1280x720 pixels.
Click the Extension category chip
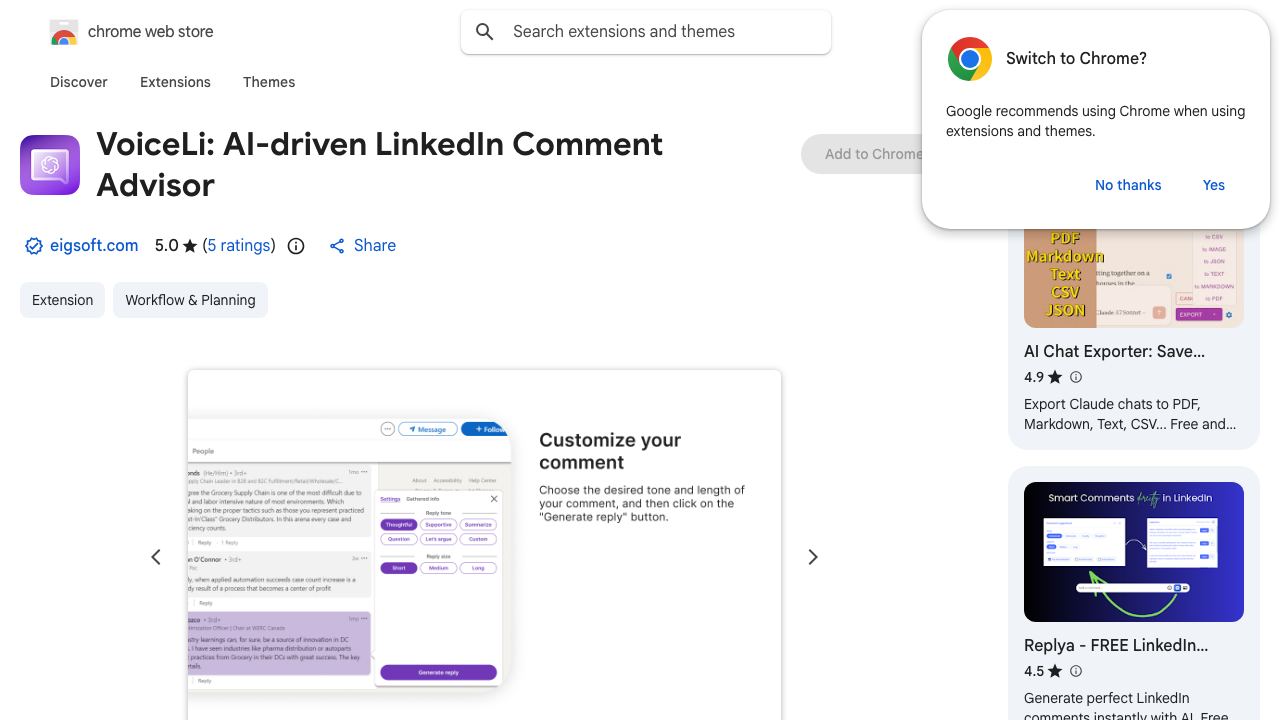[62, 300]
